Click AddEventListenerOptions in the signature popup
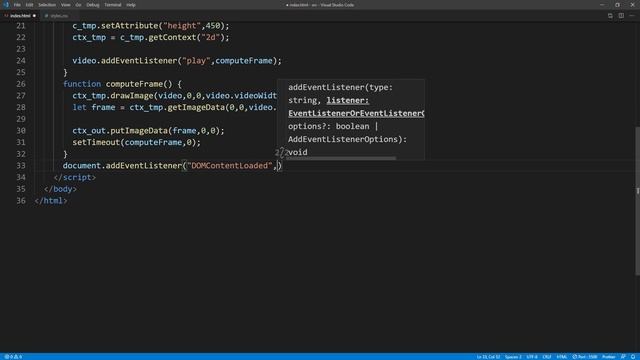The image size is (640, 360). 343,140
